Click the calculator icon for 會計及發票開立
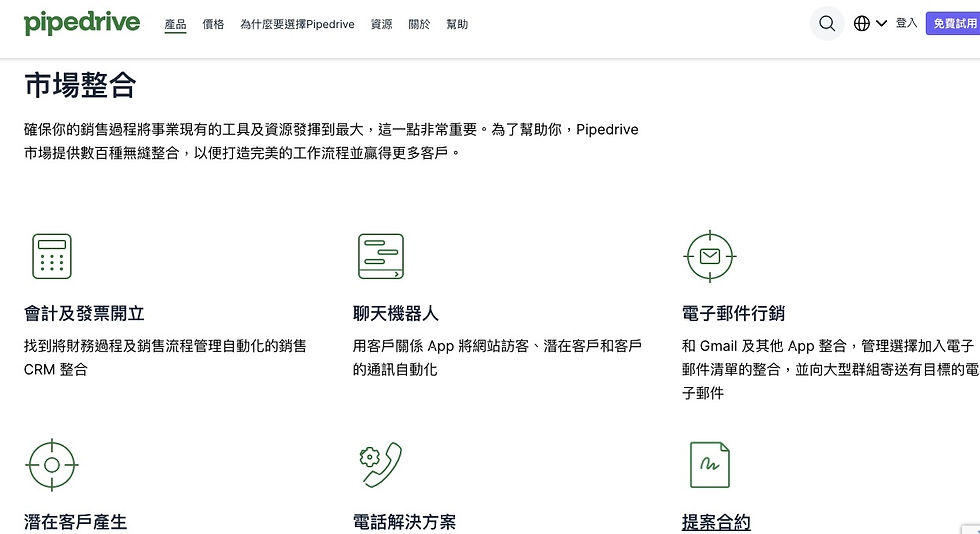Screen dimensions: 980x534 [52, 256]
